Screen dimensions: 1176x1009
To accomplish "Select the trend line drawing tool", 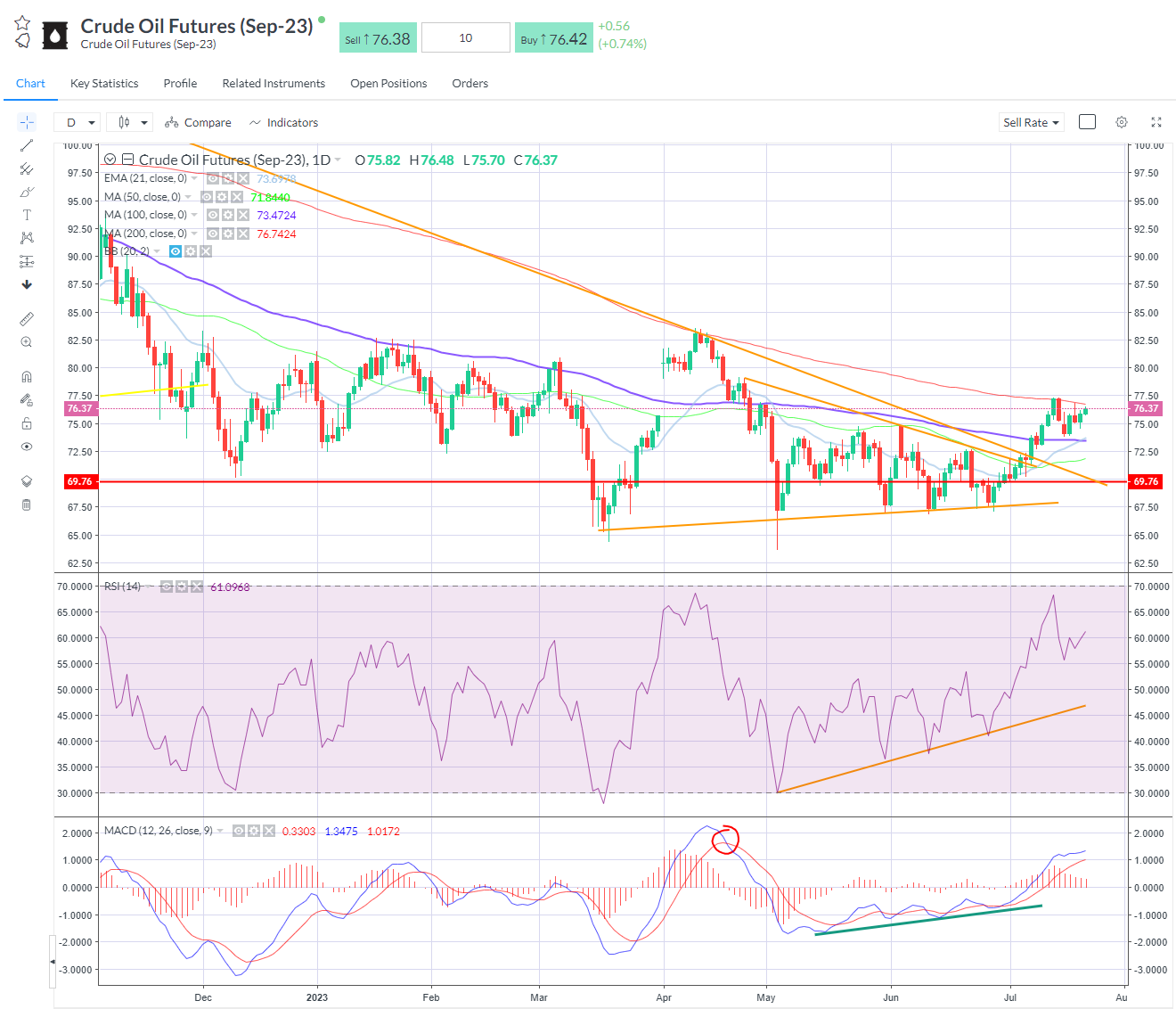I will click(x=27, y=145).
